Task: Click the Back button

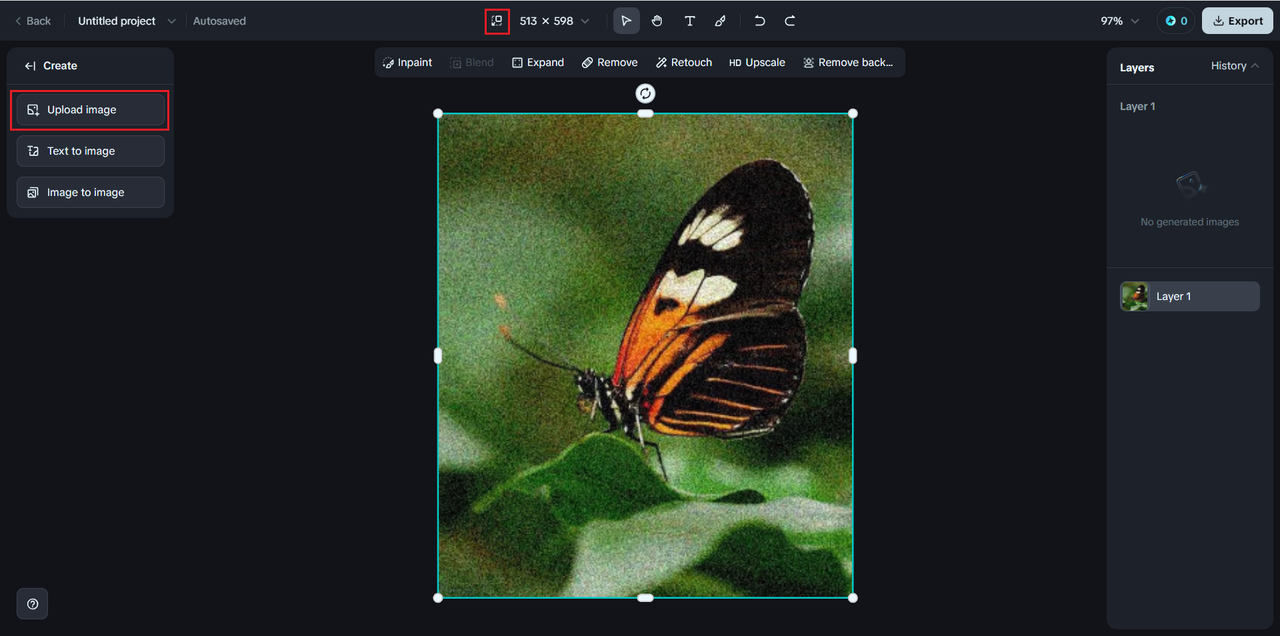Action: tap(33, 21)
